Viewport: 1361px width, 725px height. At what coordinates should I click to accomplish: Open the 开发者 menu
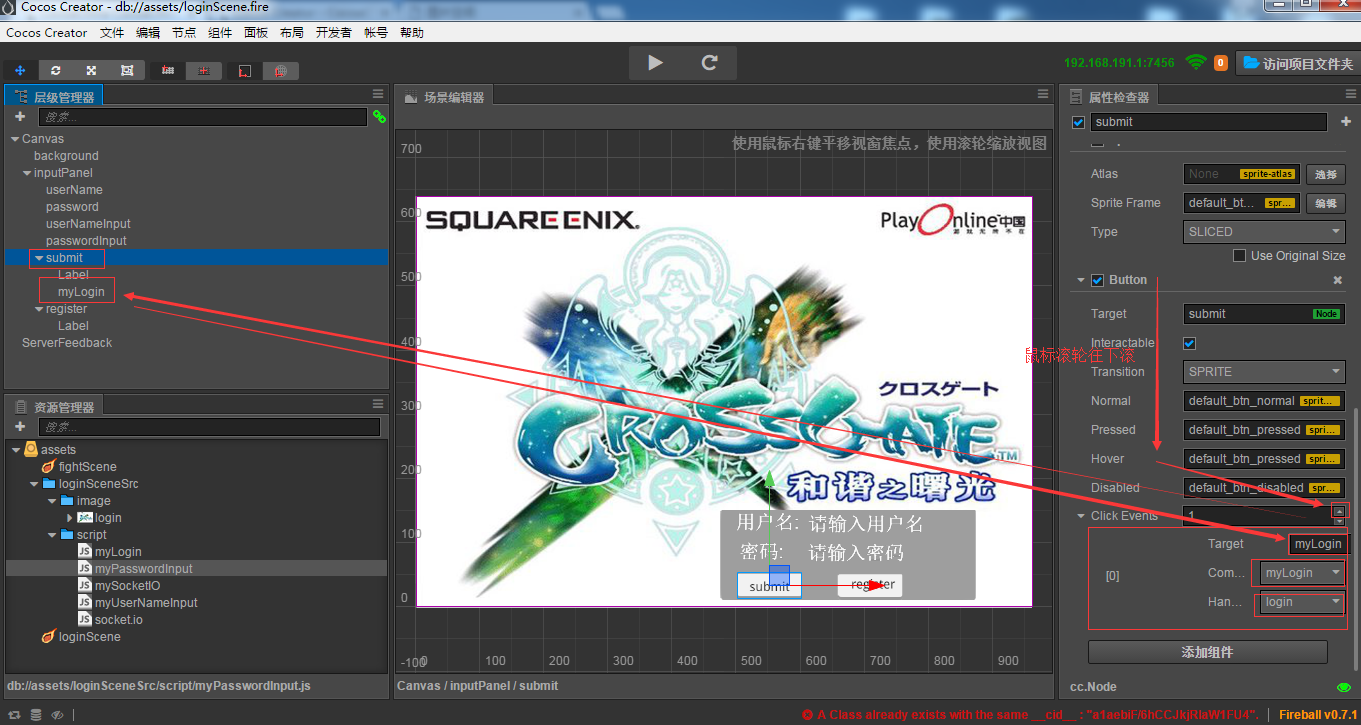(334, 32)
